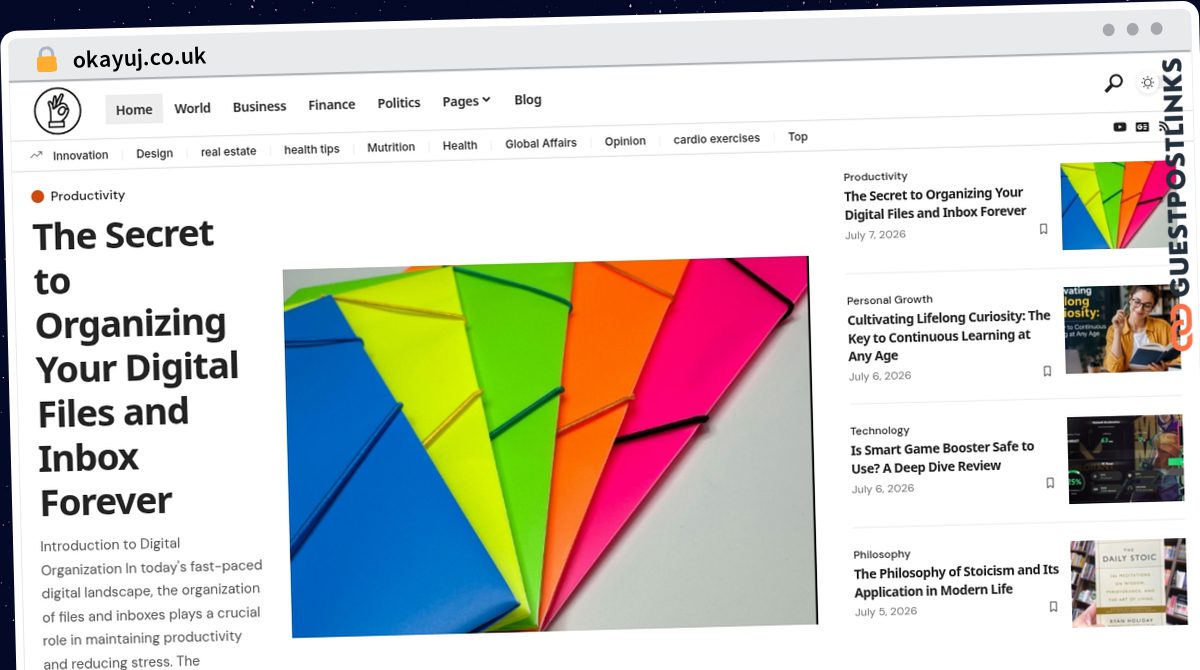Click the July 5, 2026 date text
Viewport: 1200px width, 670px height.
[885, 612]
